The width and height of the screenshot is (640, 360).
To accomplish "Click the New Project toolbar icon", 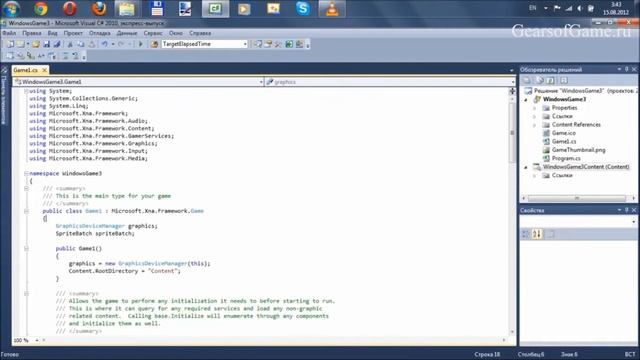I will [10, 44].
